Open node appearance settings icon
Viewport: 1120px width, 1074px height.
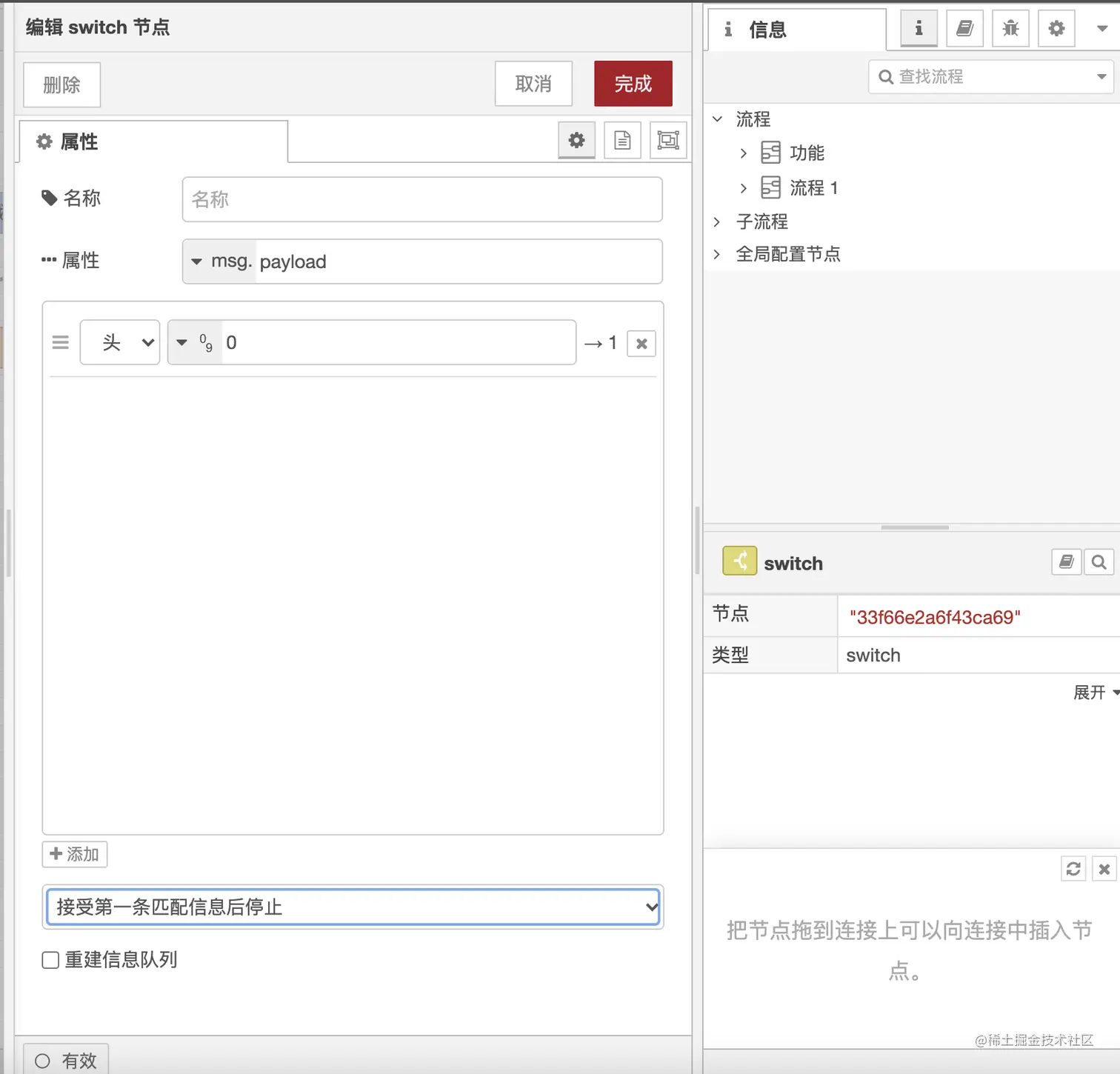(x=668, y=140)
